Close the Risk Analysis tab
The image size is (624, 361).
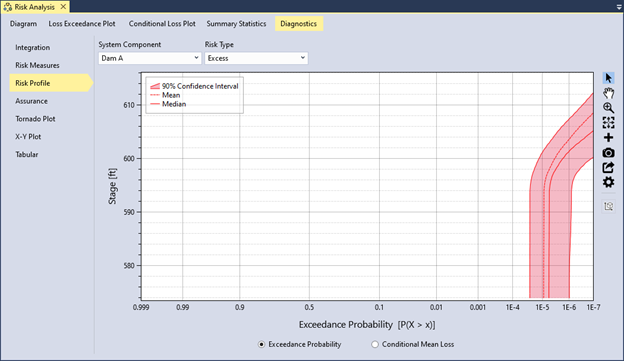click(63, 7)
